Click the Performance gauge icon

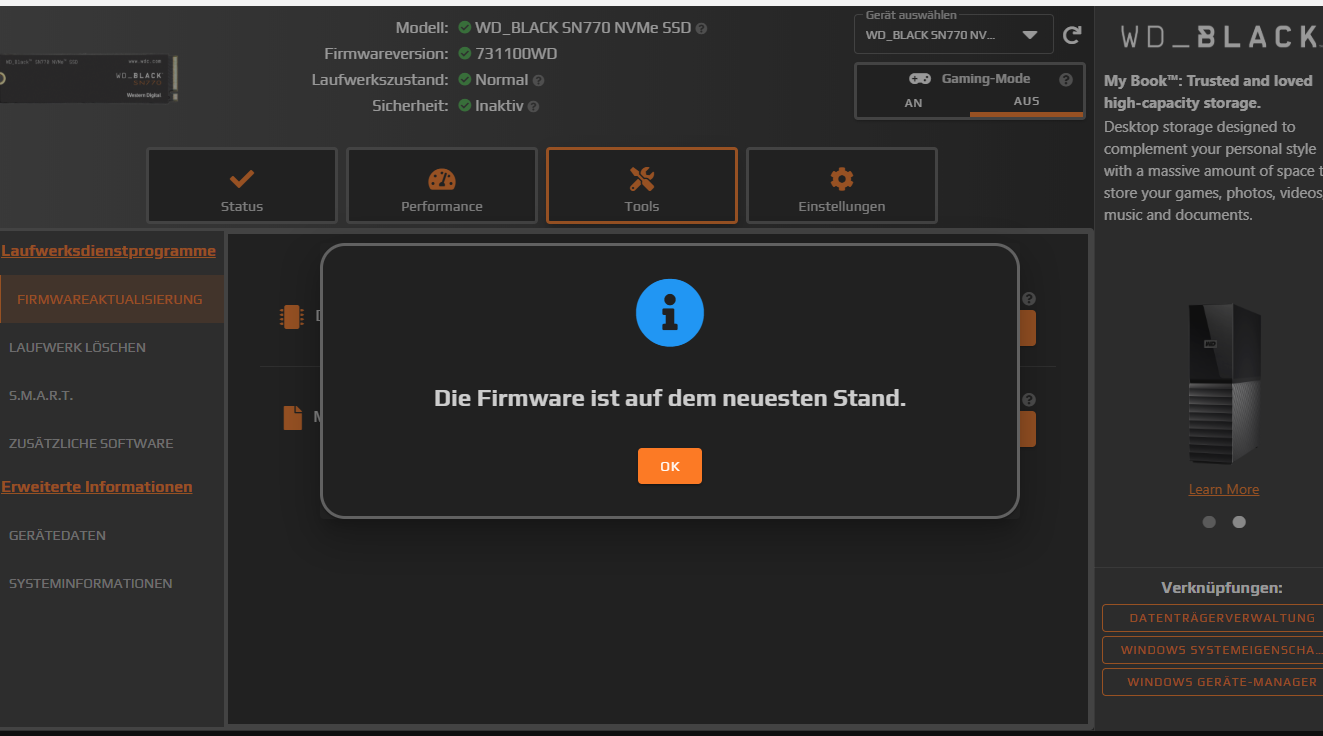tap(442, 179)
